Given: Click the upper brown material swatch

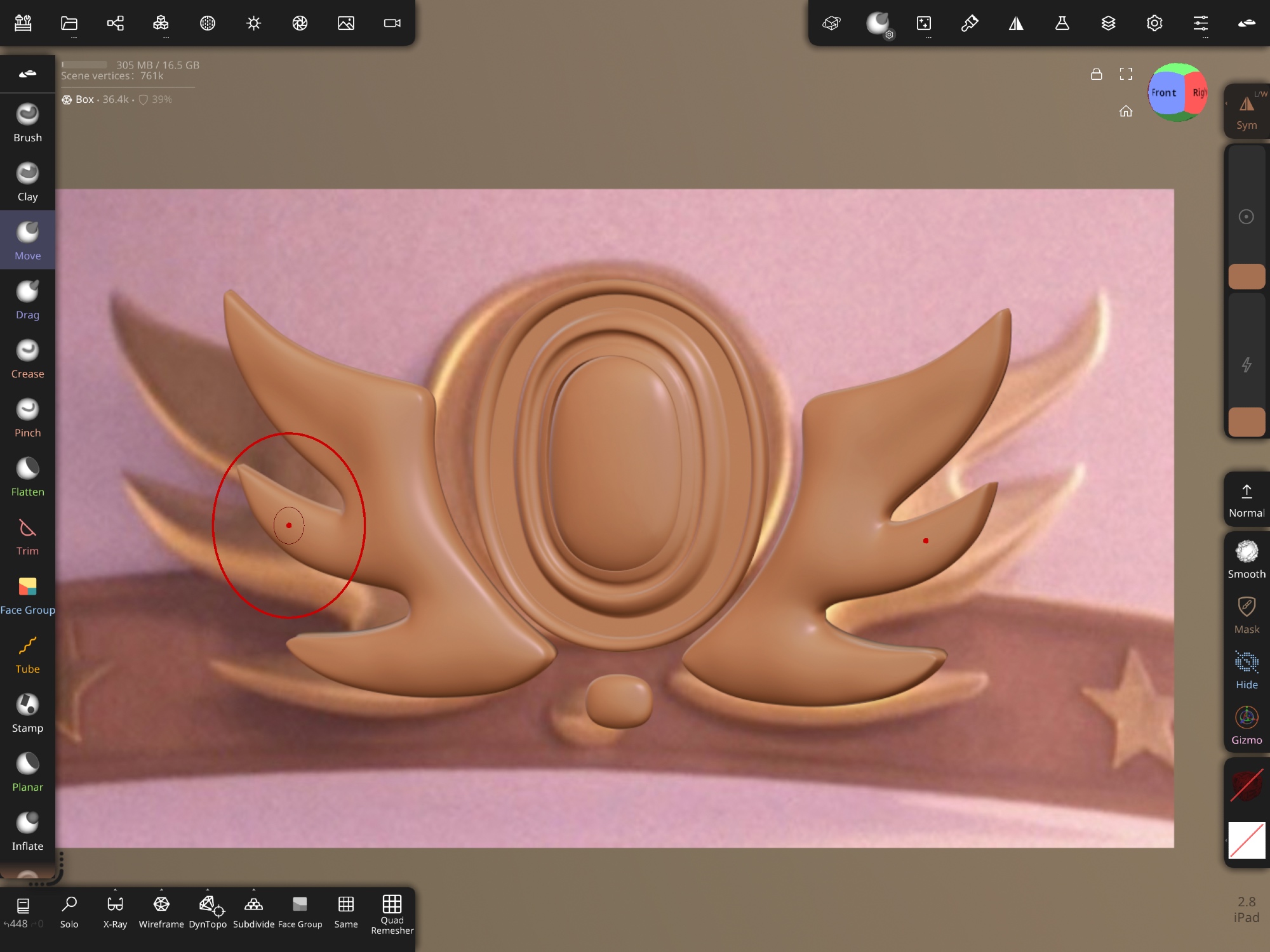Looking at the screenshot, I should click(x=1246, y=277).
